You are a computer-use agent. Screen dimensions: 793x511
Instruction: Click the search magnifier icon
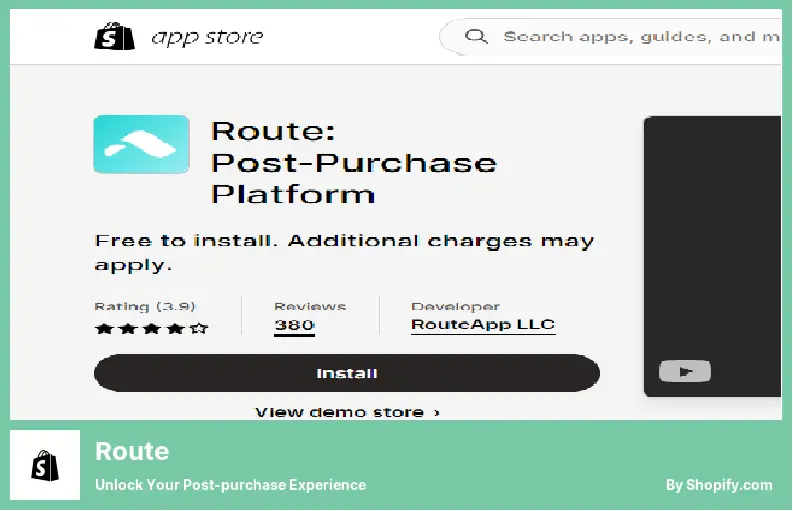coord(476,36)
